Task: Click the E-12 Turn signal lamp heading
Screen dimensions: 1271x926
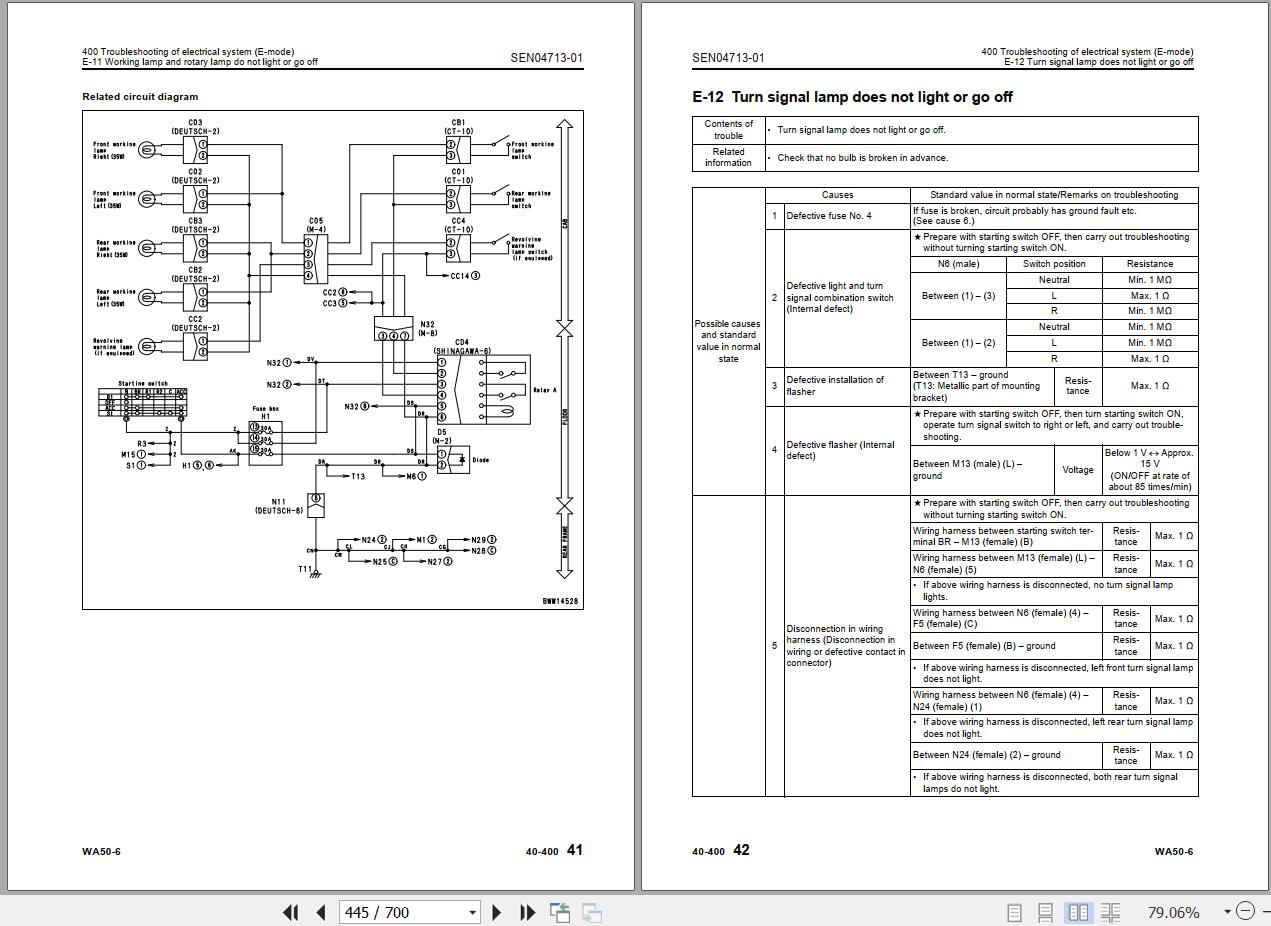Action: pos(852,97)
